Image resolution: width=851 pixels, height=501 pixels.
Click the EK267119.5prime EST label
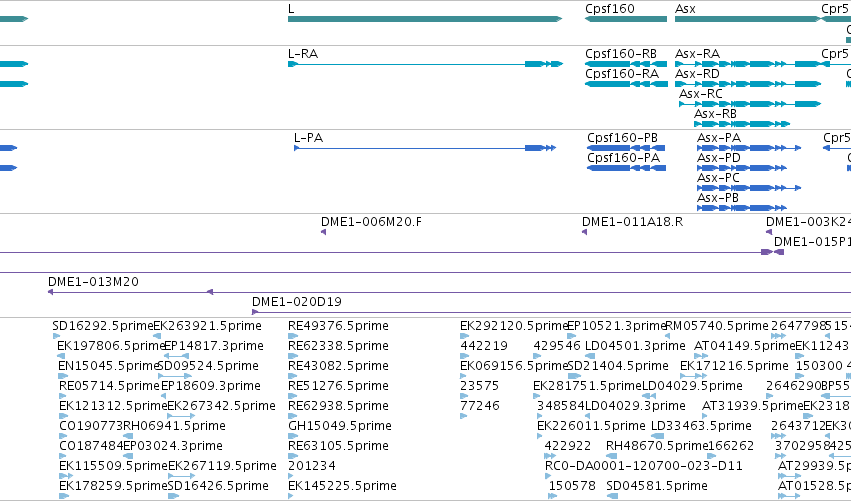tap(223, 466)
